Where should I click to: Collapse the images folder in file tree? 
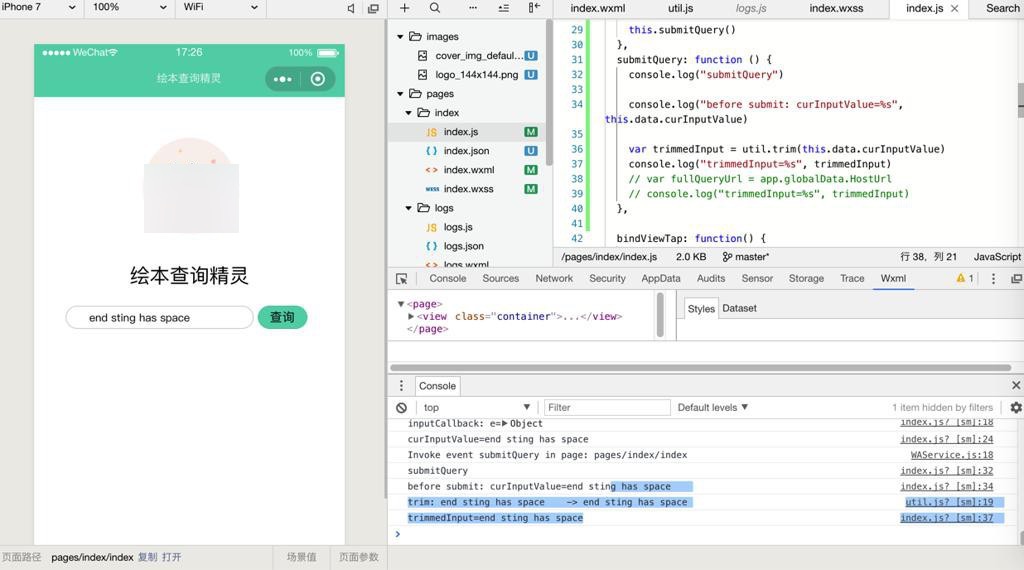click(400, 37)
